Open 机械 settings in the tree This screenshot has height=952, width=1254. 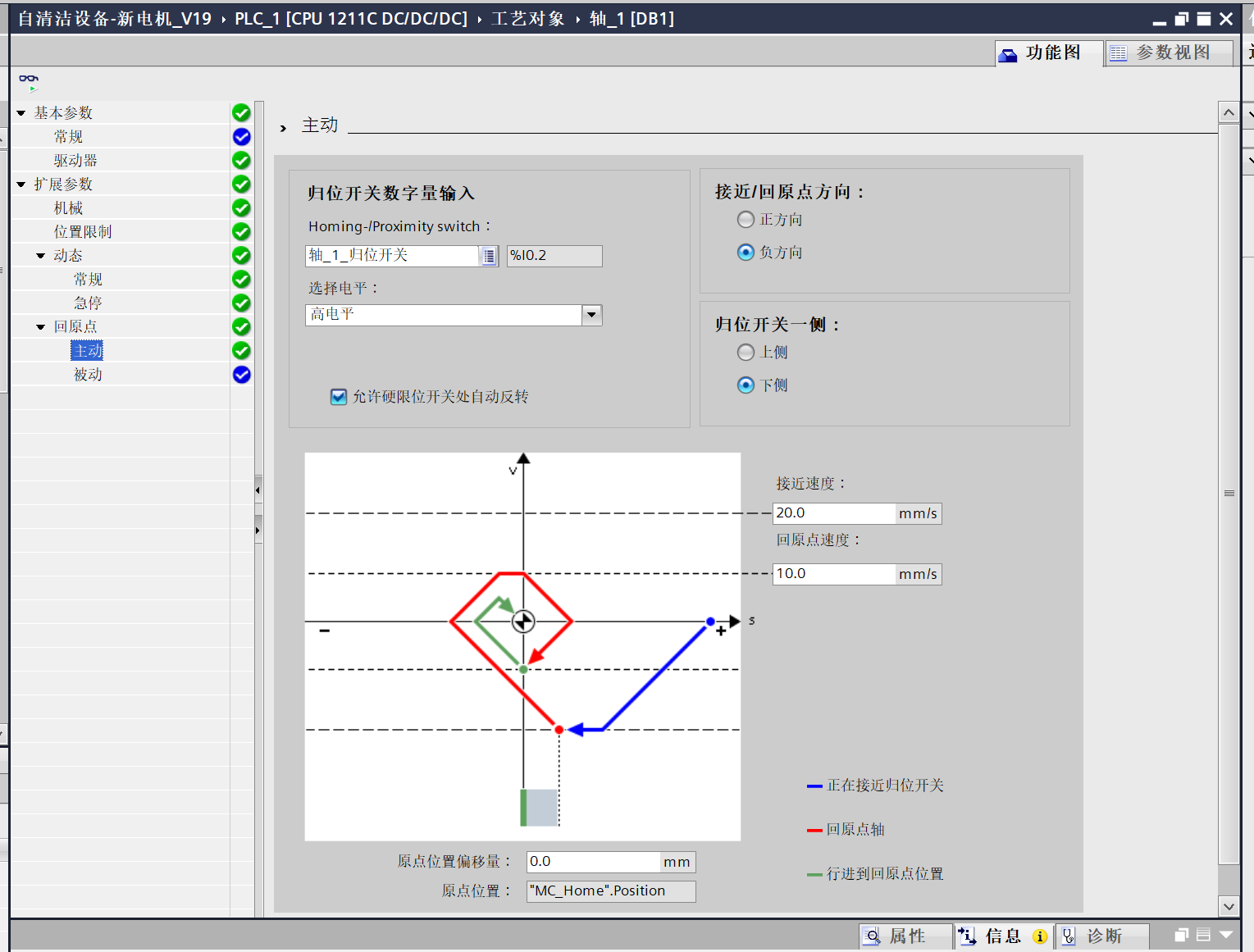point(68,208)
